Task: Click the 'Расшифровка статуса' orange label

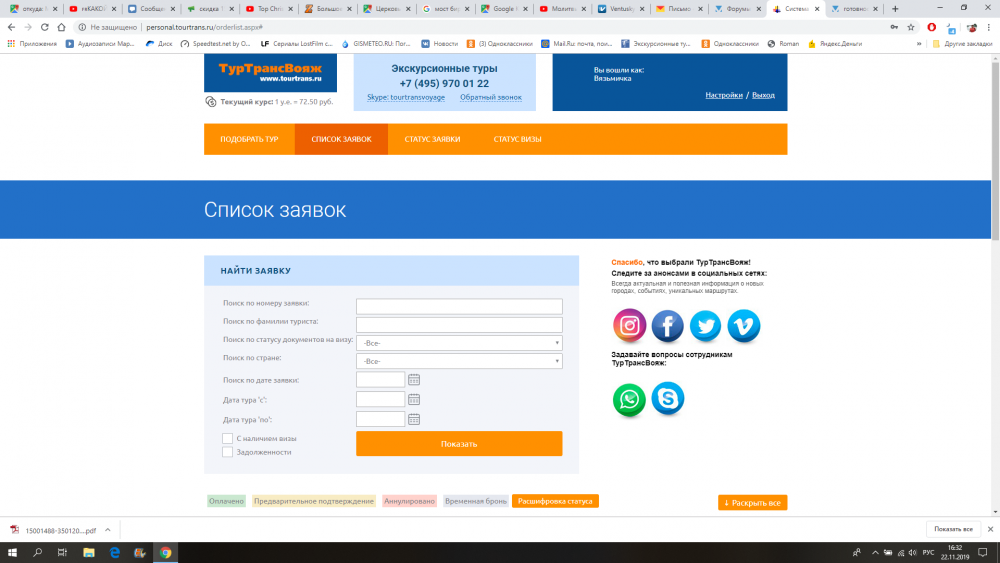Action: pyautogui.click(x=555, y=501)
